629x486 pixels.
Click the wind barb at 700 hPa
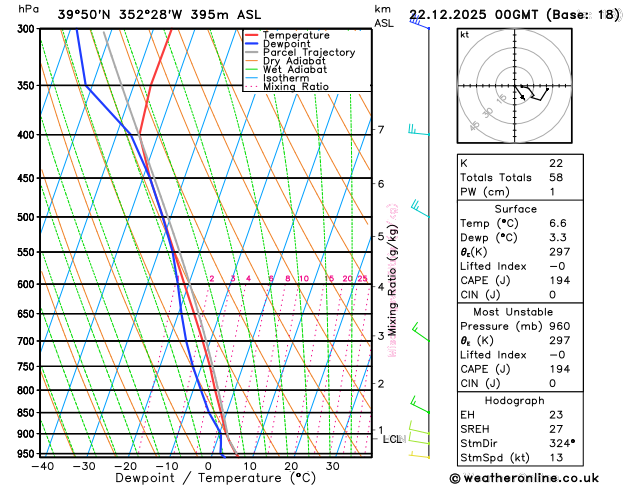[421, 332]
